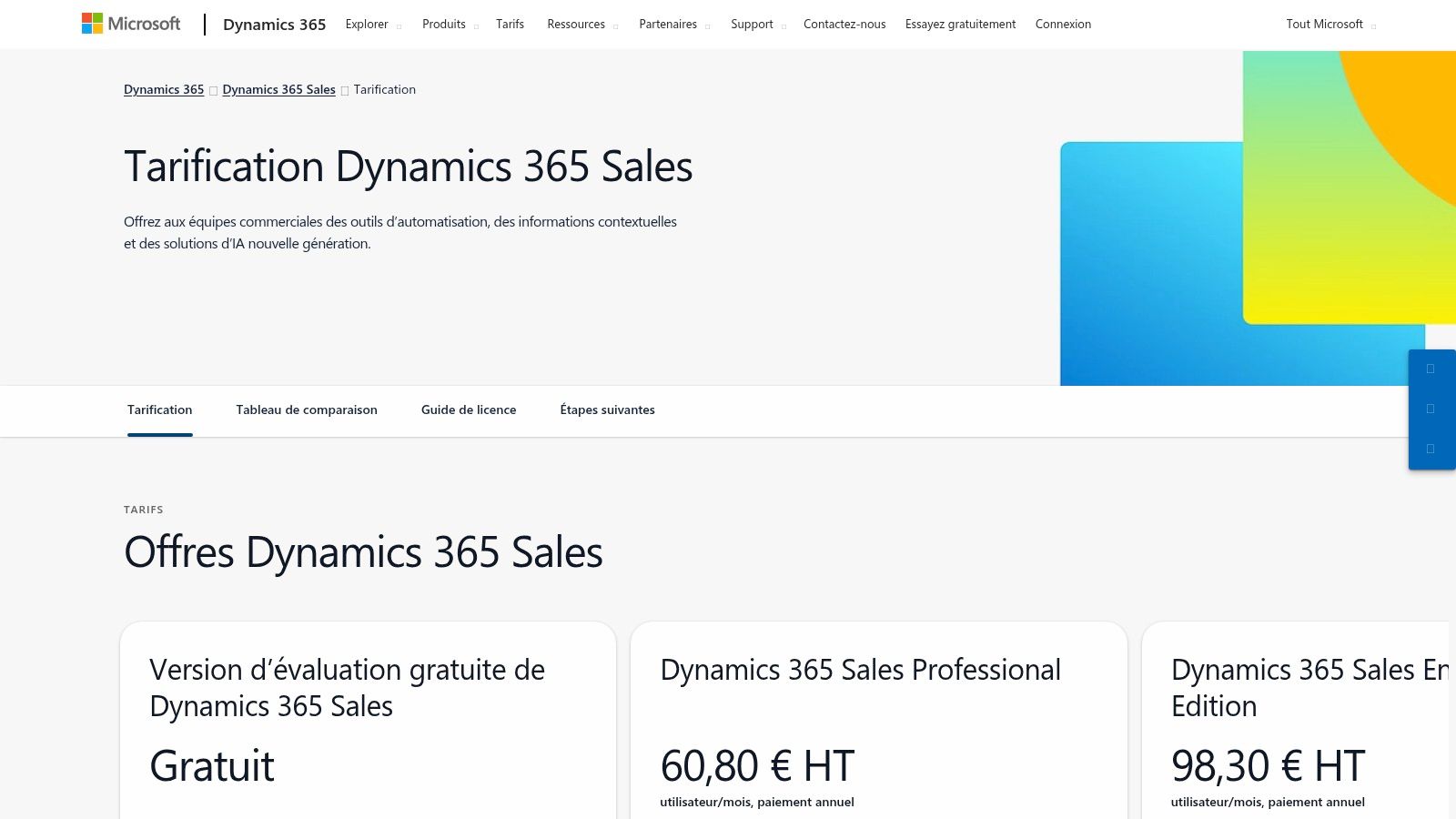Click Connexion to sign in
1456x819 pixels.
click(1062, 25)
